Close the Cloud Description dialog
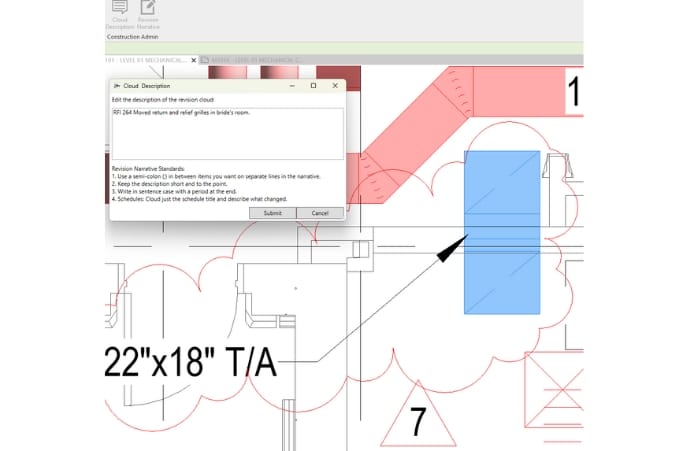Screen dimensions: 688x451 click(335, 86)
